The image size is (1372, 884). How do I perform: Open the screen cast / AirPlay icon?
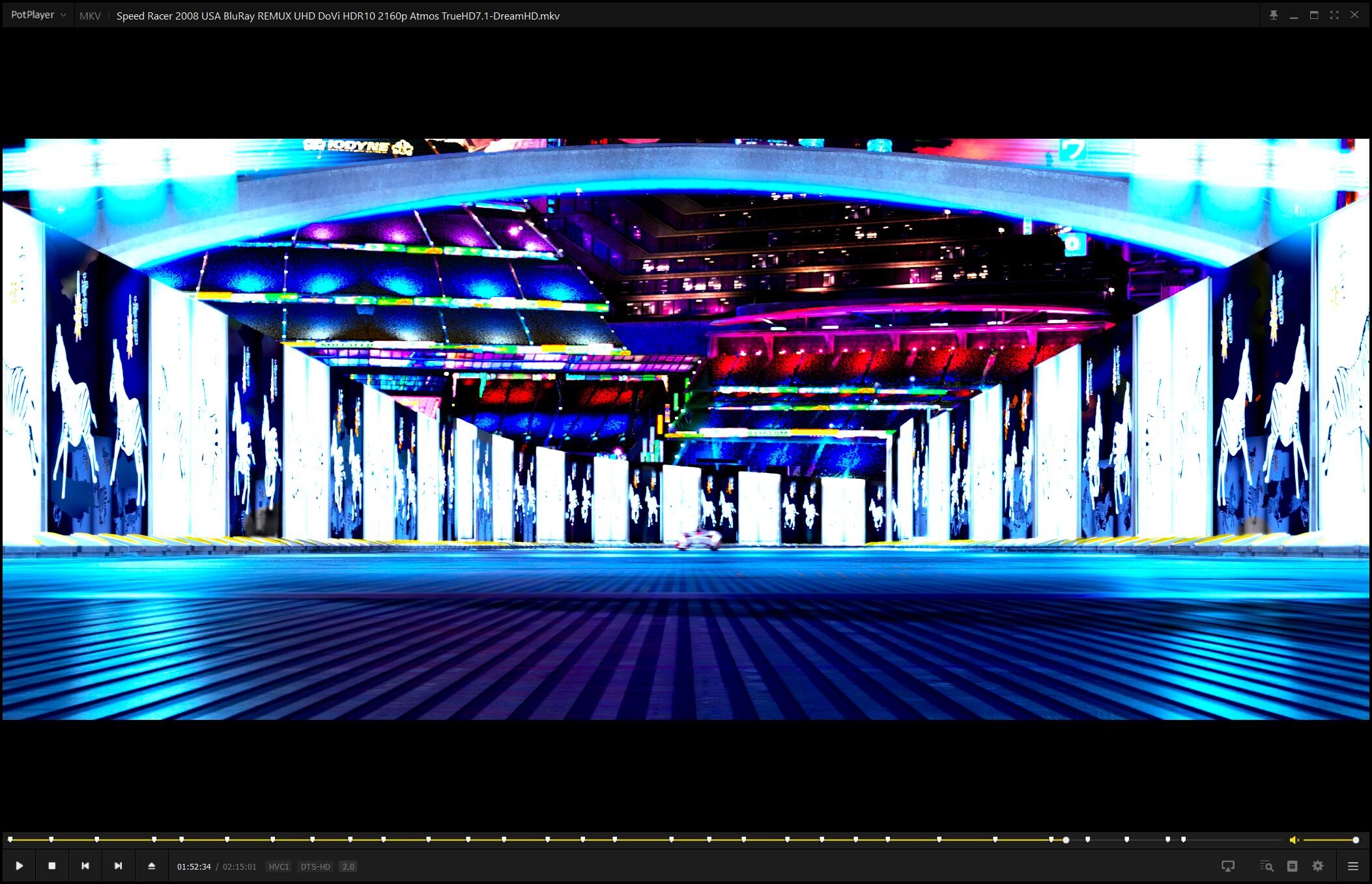click(x=1227, y=866)
